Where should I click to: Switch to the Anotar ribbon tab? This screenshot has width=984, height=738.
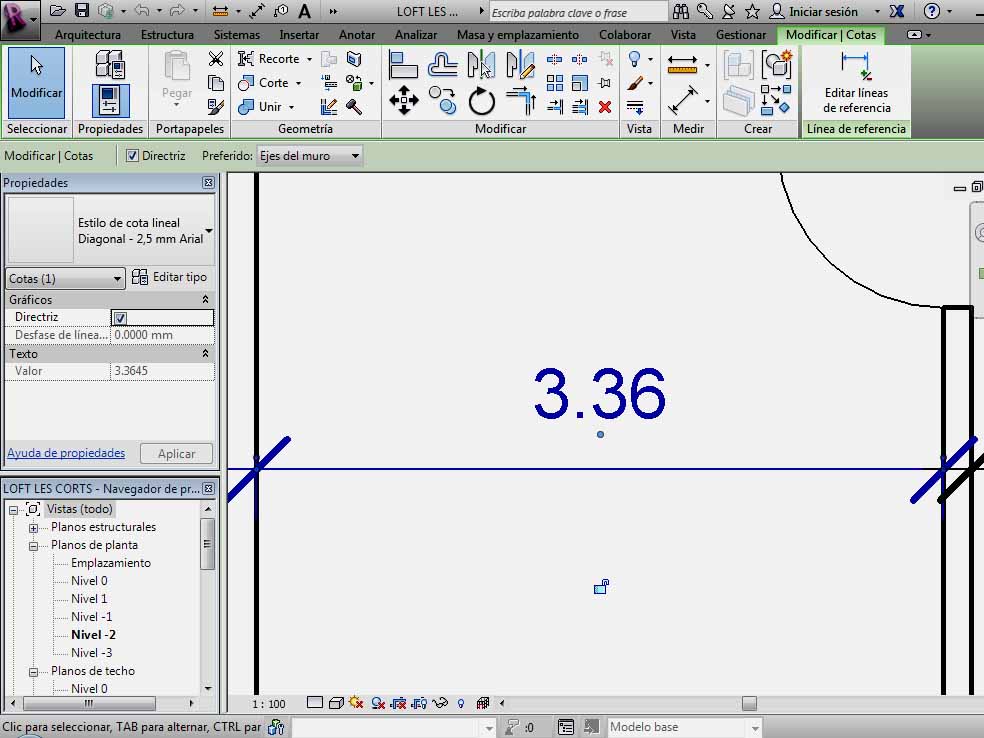(x=357, y=35)
